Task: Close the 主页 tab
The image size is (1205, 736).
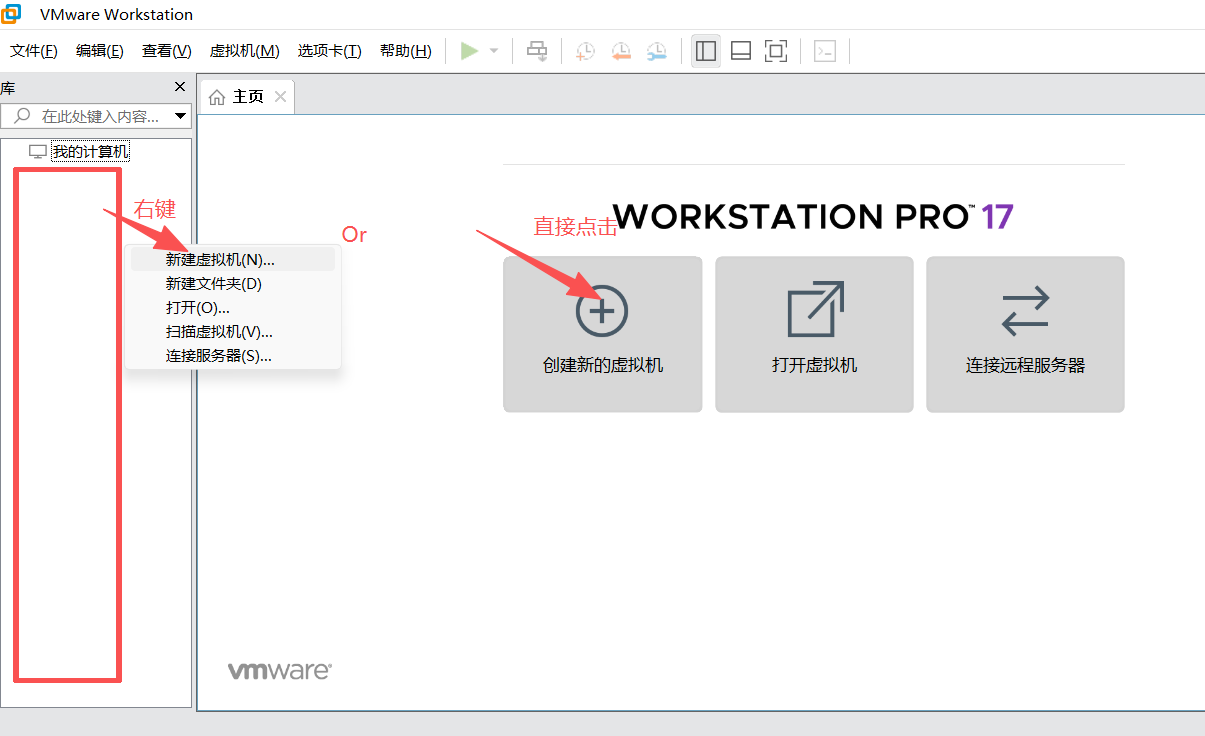Action: tap(280, 97)
